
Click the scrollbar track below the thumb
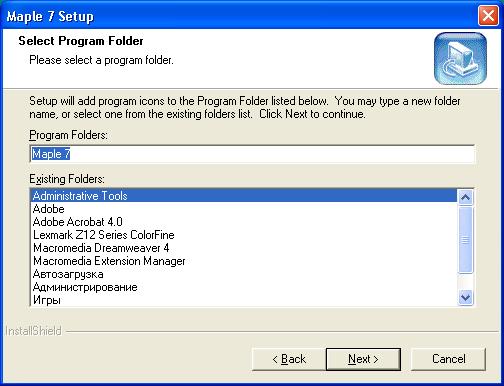click(x=465, y=282)
